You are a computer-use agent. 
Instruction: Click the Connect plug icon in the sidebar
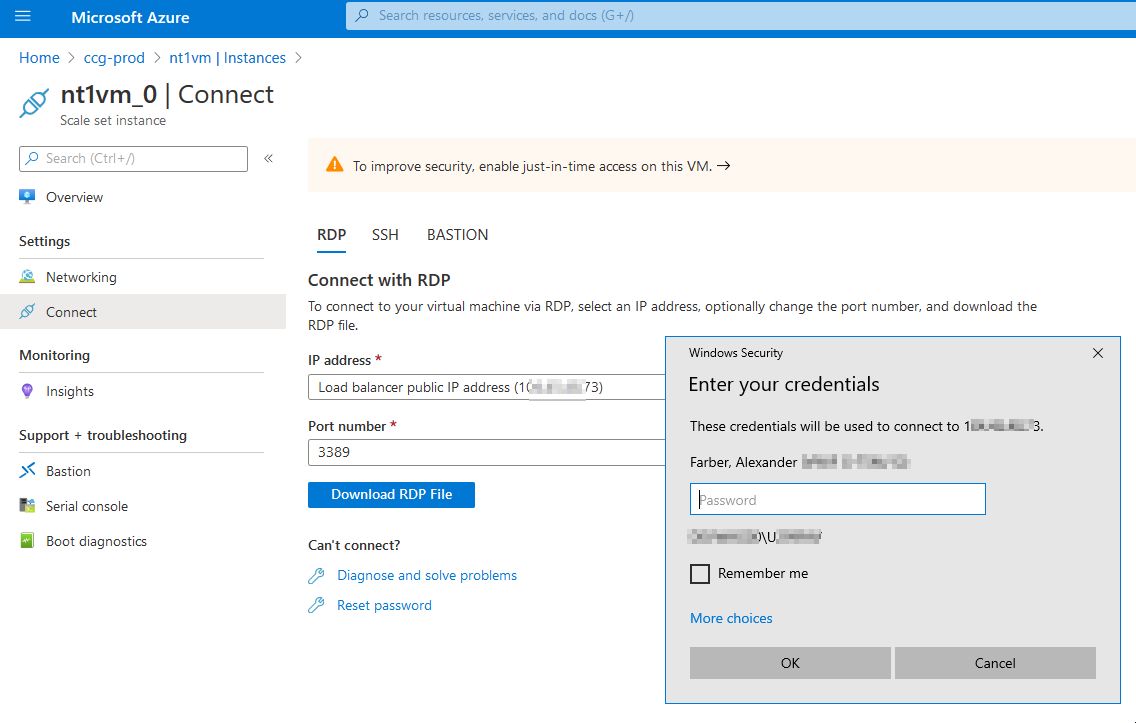click(27, 312)
